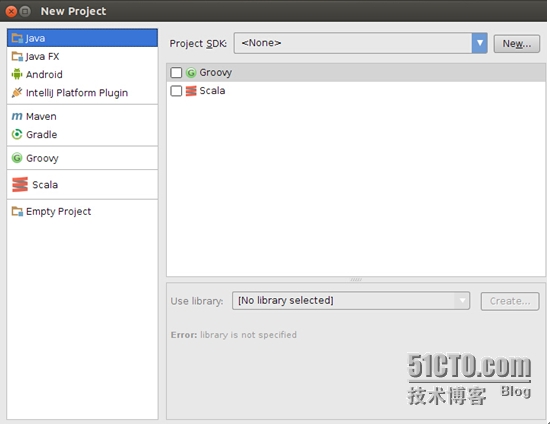Click the IntelliJ Platform Plugin plug icon
The image size is (550, 424).
coord(17,93)
